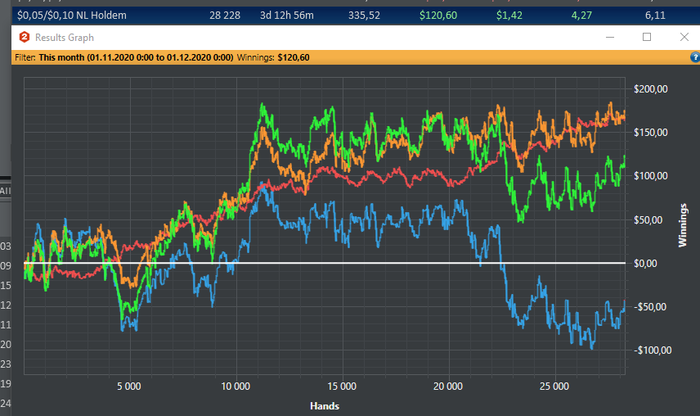Click the green $120,60 winnings cell in stats row

pyautogui.click(x=438, y=15)
